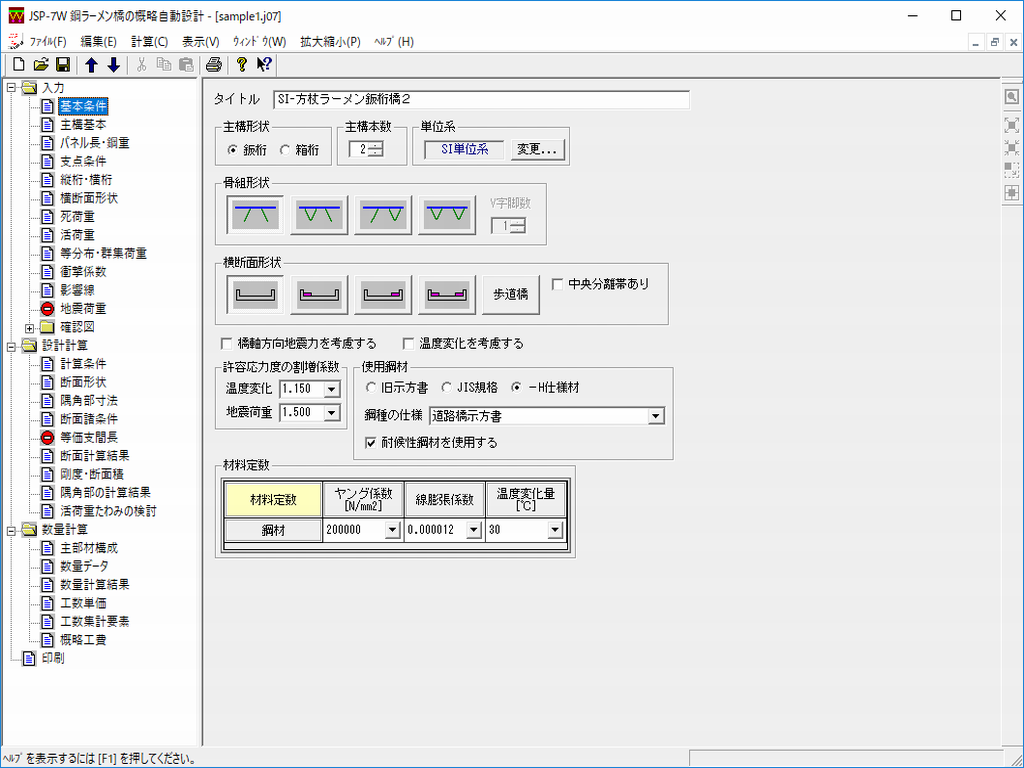Click the Save floppy disk icon
The width and height of the screenshot is (1024, 768).
point(62,65)
